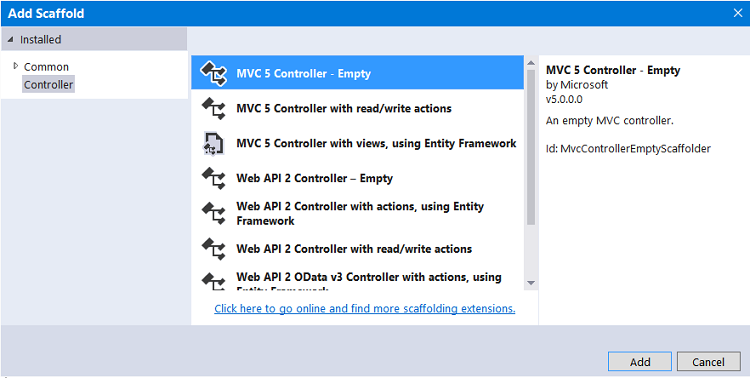Click the icon beside MVC 5 Controller with read/write actions

pos(213,109)
